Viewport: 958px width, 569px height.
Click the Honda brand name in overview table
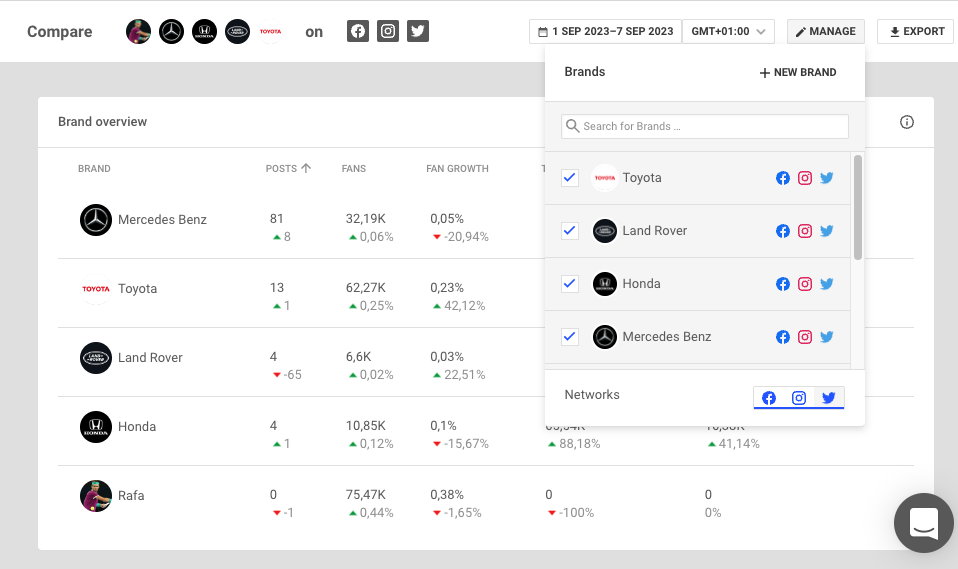tap(137, 427)
